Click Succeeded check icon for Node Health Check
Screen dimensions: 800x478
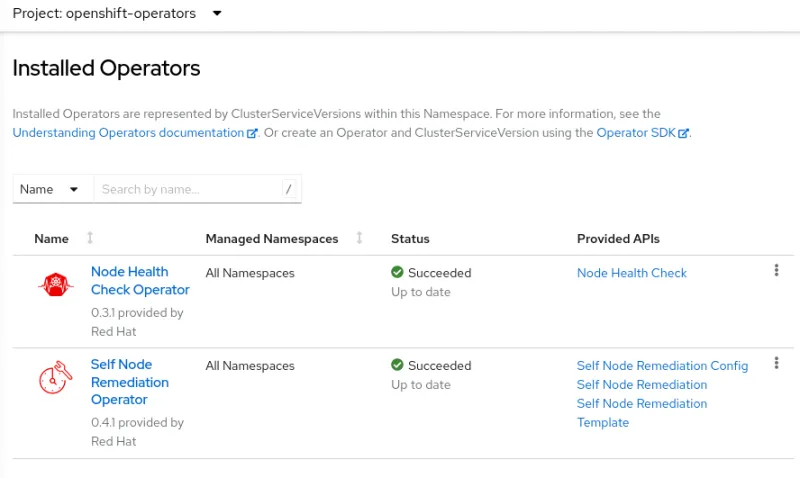(397, 272)
